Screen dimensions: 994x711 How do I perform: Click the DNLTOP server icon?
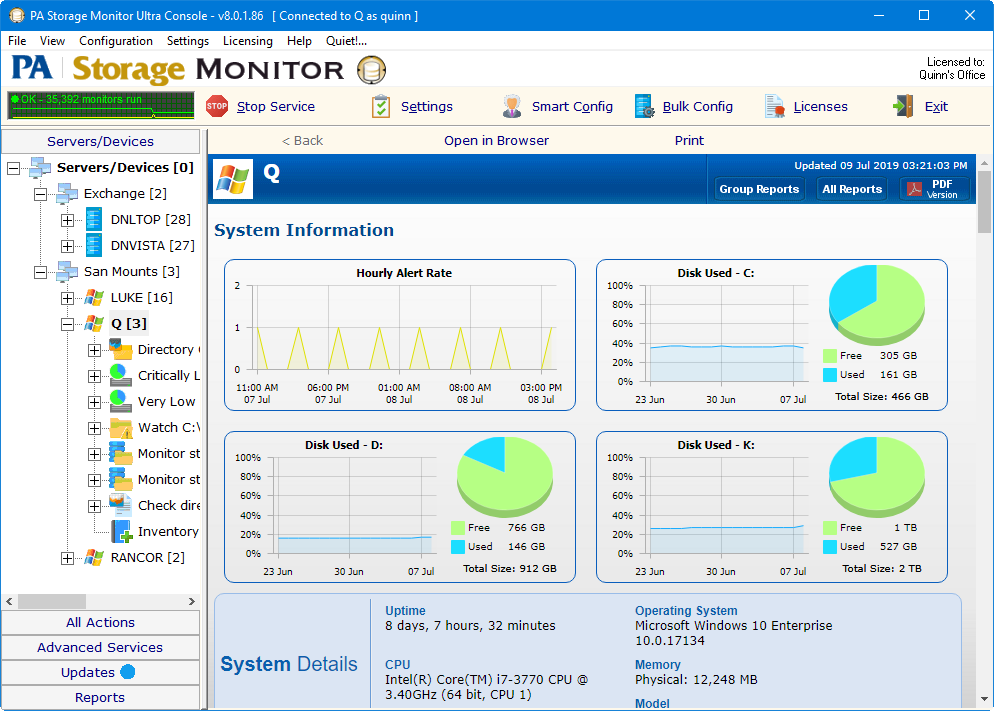point(94,219)
